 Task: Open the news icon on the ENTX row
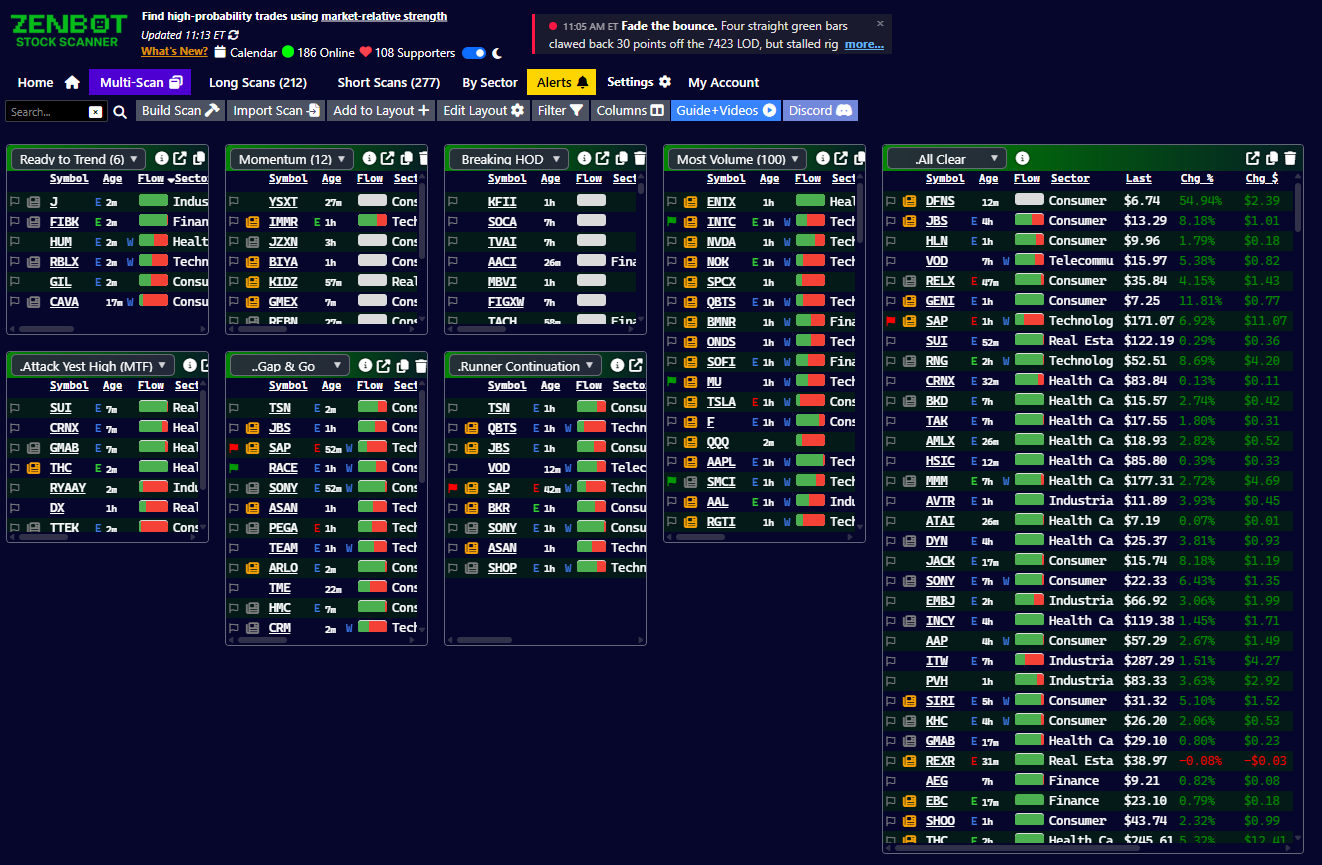[691, 202]
